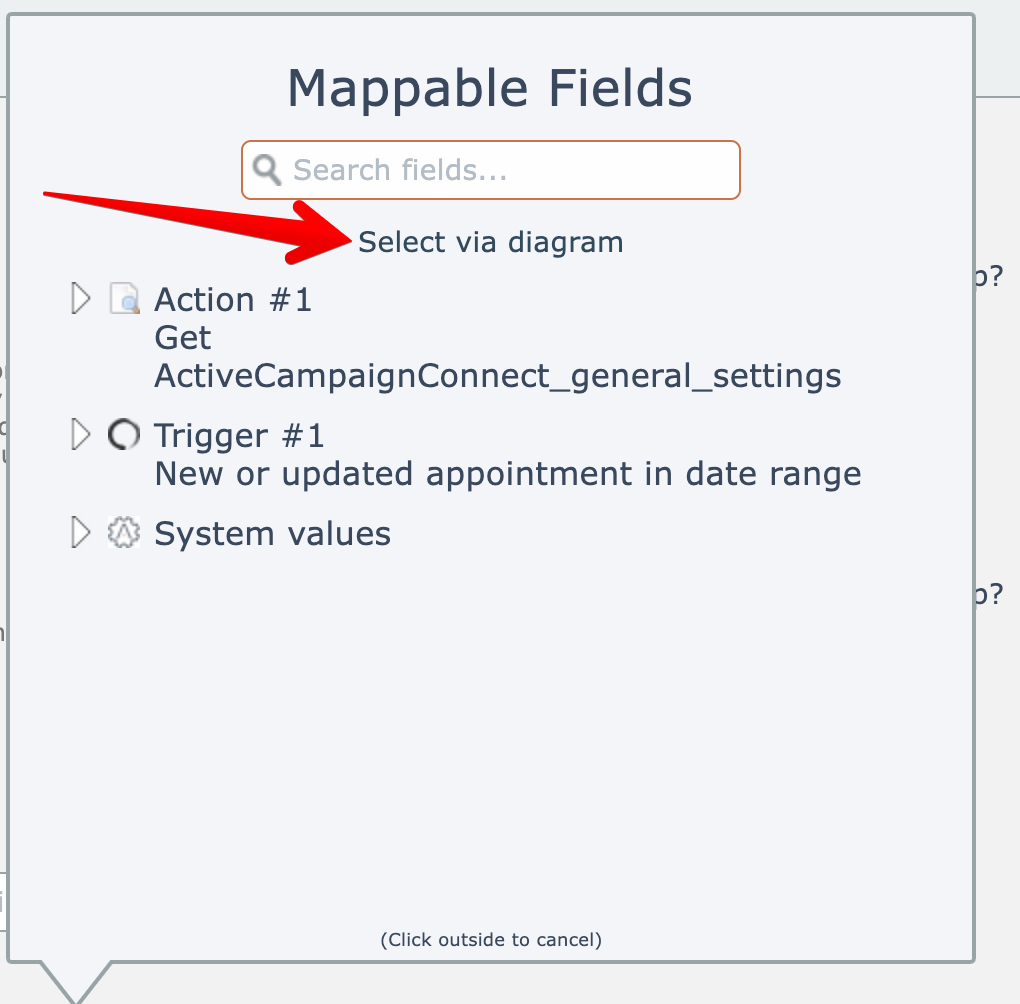
Task: Select Get ActiveCampaignConnect_general_settings description
Action: 497,376
